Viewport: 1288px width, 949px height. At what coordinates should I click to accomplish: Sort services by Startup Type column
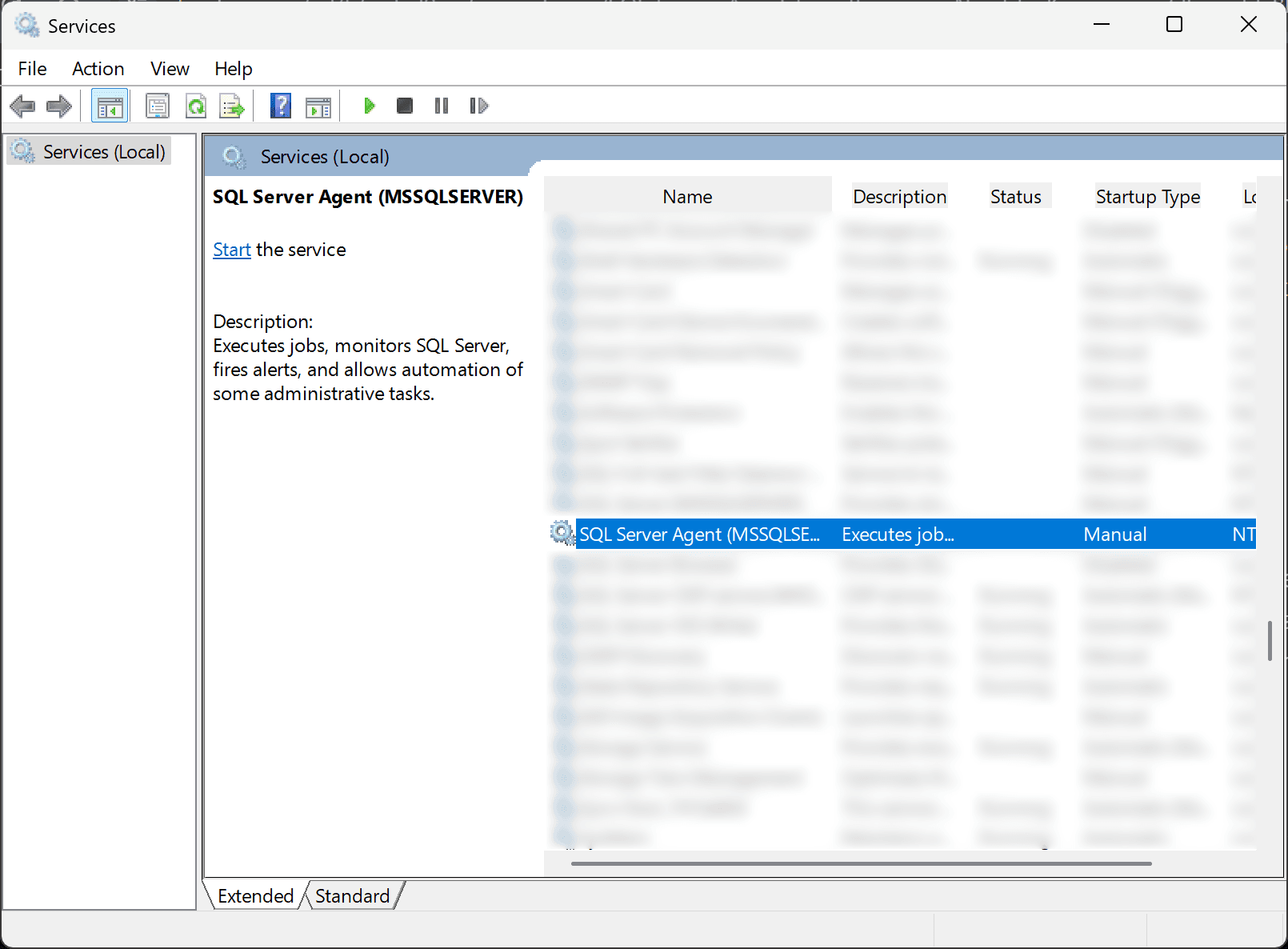click(1147, 196)
